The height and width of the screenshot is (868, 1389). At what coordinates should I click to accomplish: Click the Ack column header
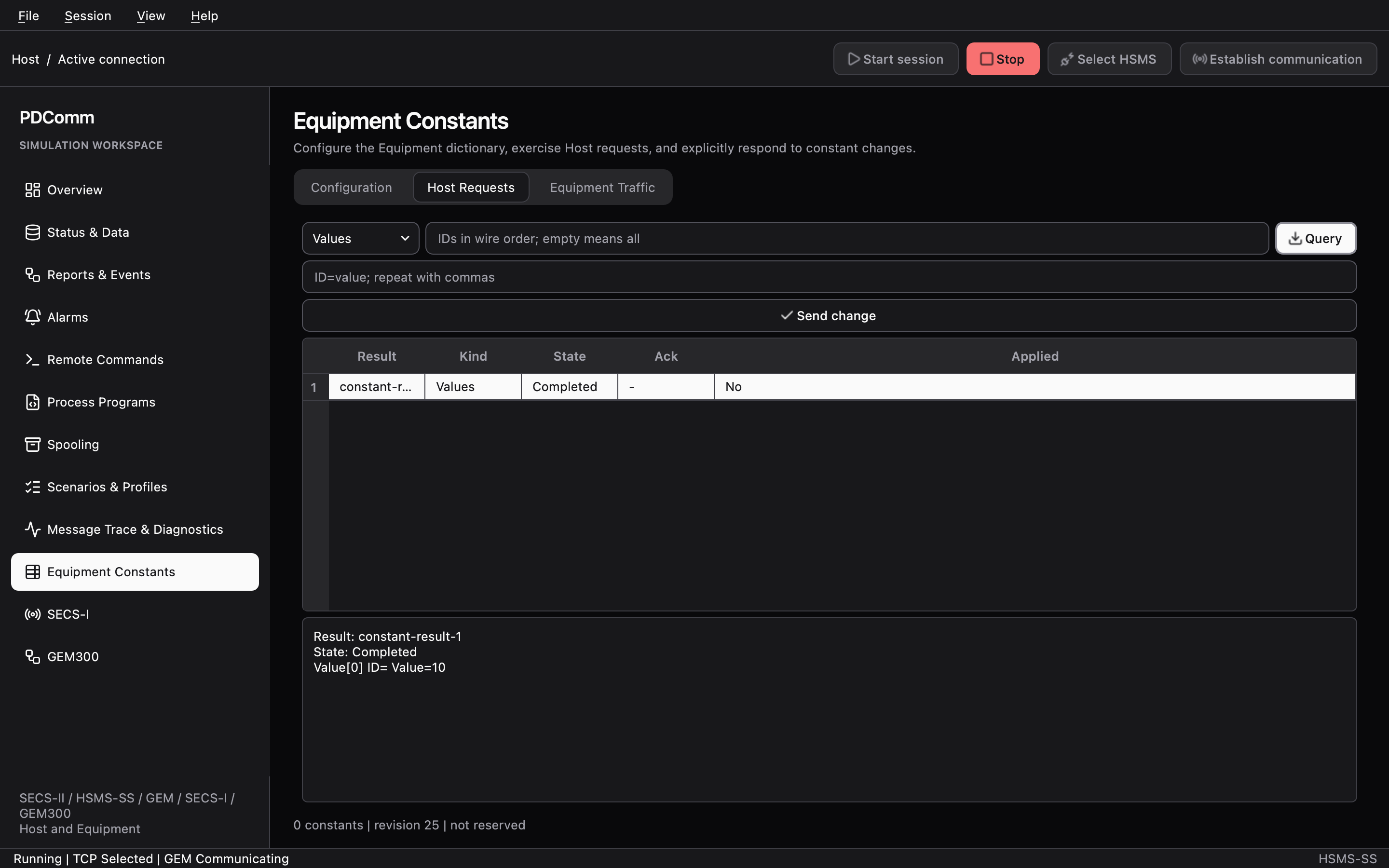666,356
